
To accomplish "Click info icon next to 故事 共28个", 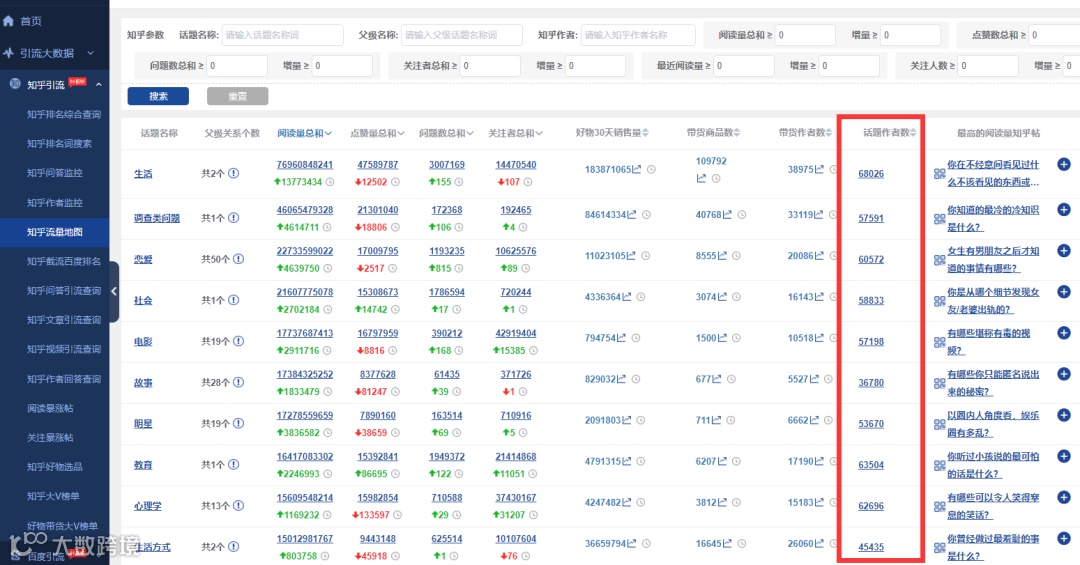I will pos(238,382).
